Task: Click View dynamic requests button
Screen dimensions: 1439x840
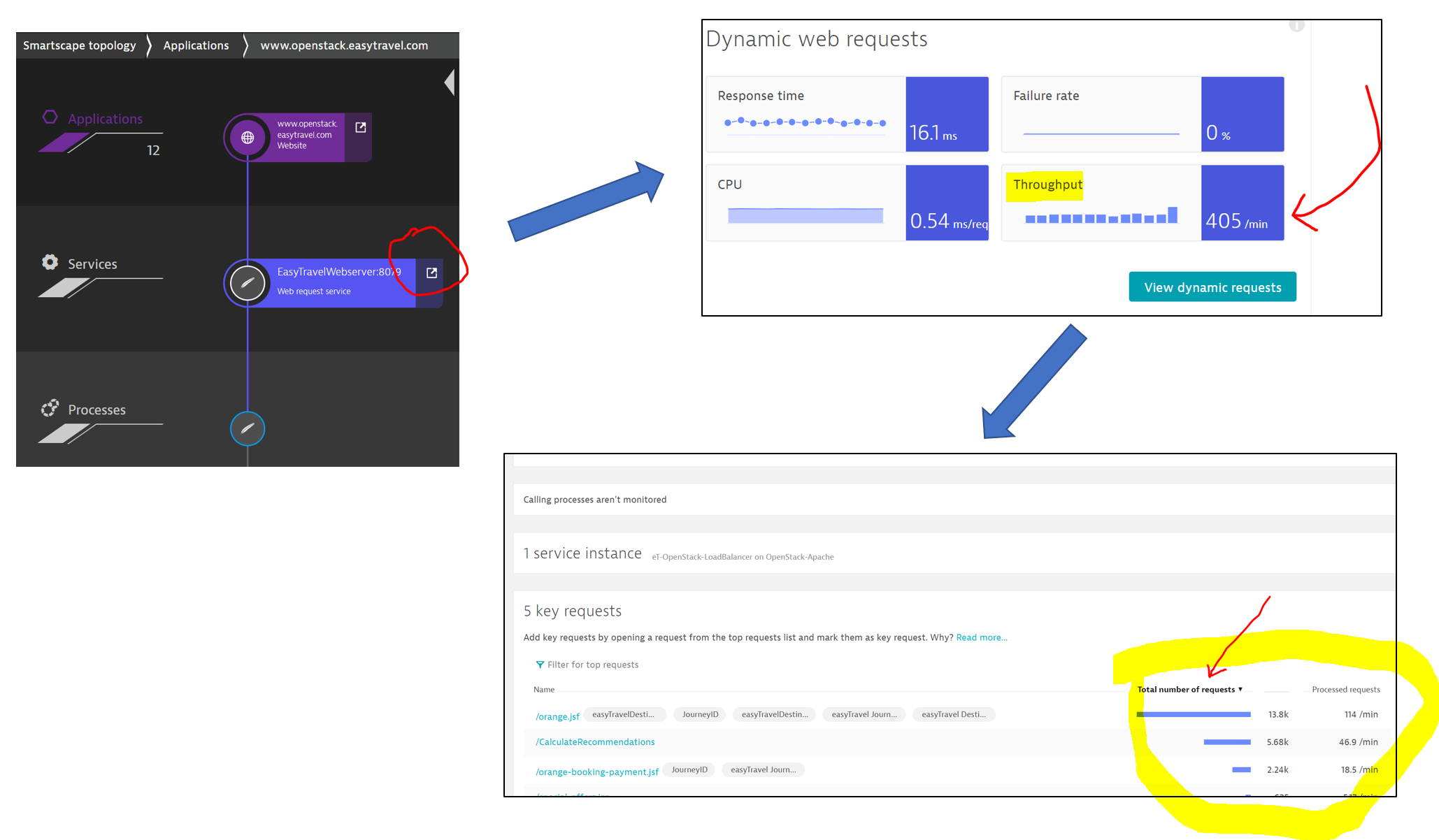Action: 1212,287
